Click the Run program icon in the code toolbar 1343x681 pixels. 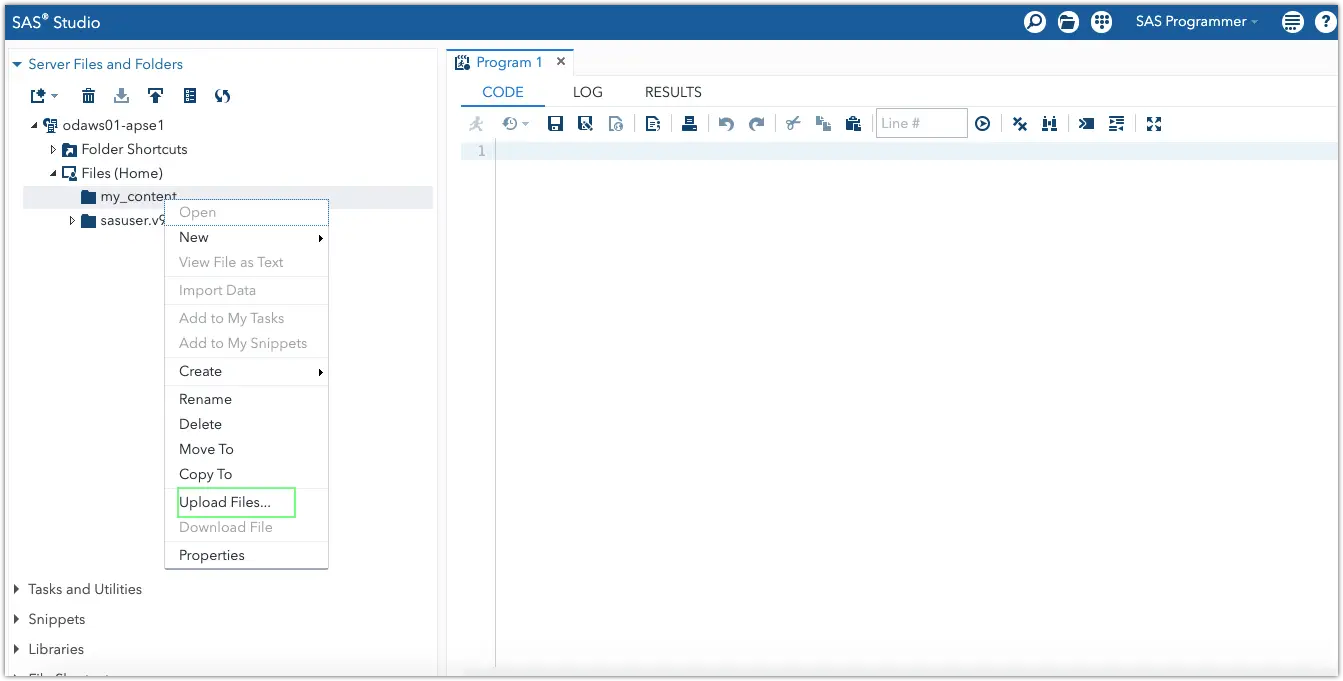[x=476, y=124]
